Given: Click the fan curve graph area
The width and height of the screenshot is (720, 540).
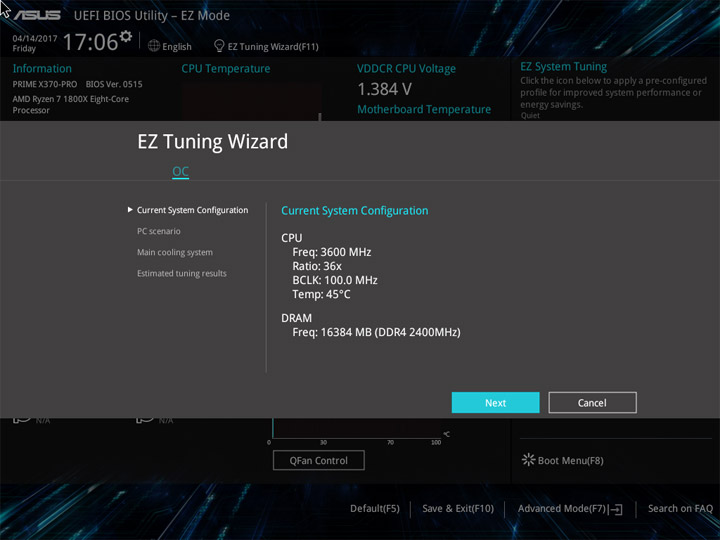Looking at the screenshot, I should [357, 428].
